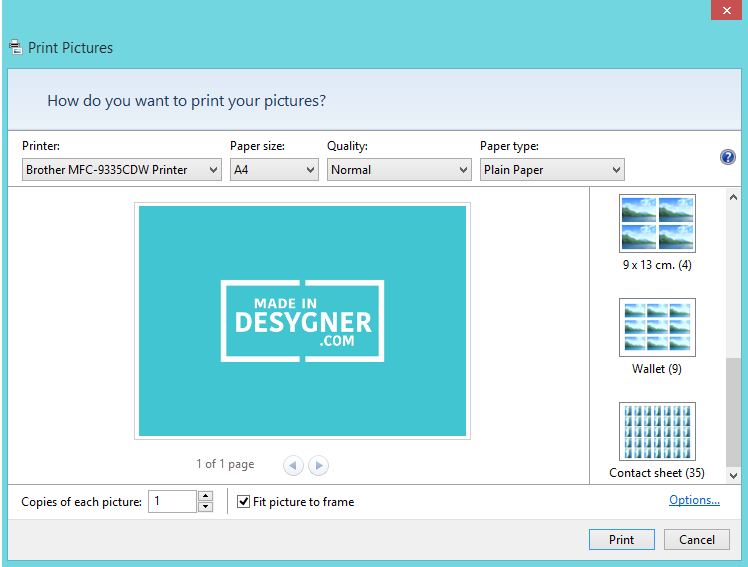Click the "Copies of each picture:" label
The width and height of the screenshot is (748, 567).
coord(82,502)
